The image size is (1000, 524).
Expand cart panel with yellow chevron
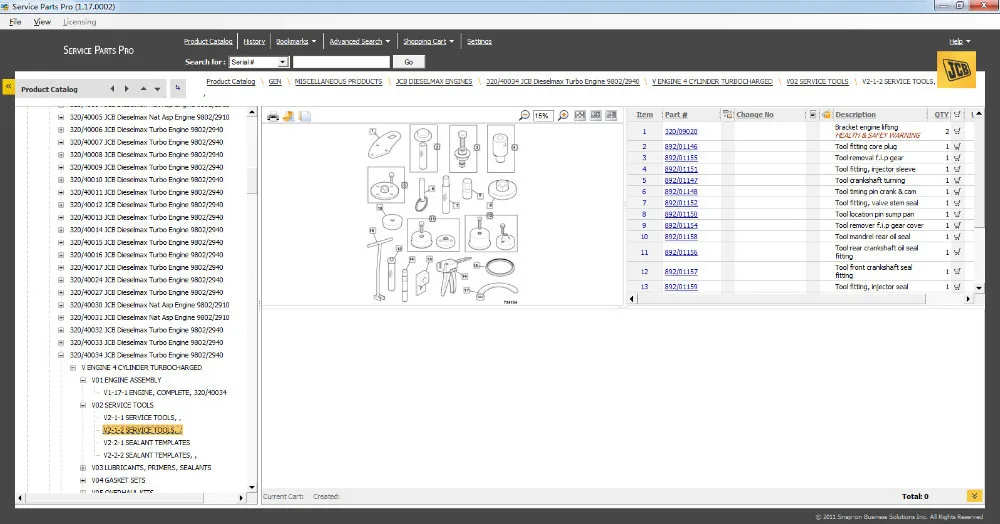coord(974,496)
